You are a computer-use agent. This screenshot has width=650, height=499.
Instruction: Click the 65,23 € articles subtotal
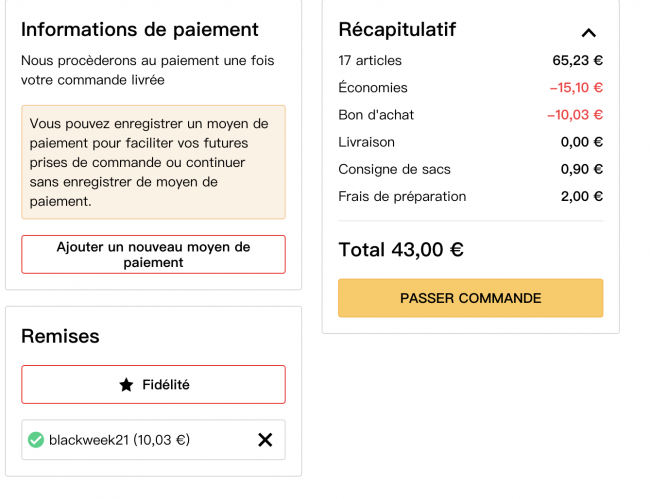577,61
